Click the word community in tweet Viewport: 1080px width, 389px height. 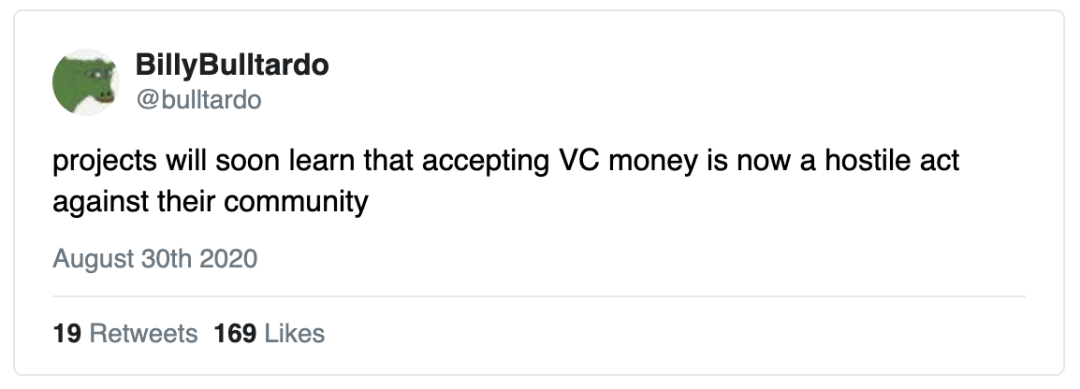pos(295,203)
